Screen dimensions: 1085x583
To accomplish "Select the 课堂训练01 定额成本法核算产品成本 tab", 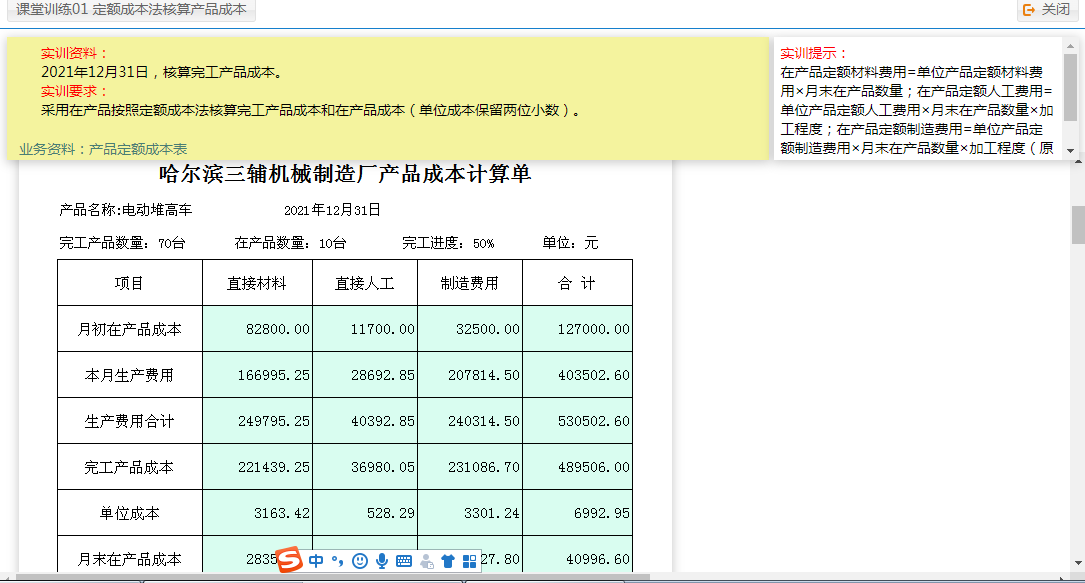I will coord(131,10).
